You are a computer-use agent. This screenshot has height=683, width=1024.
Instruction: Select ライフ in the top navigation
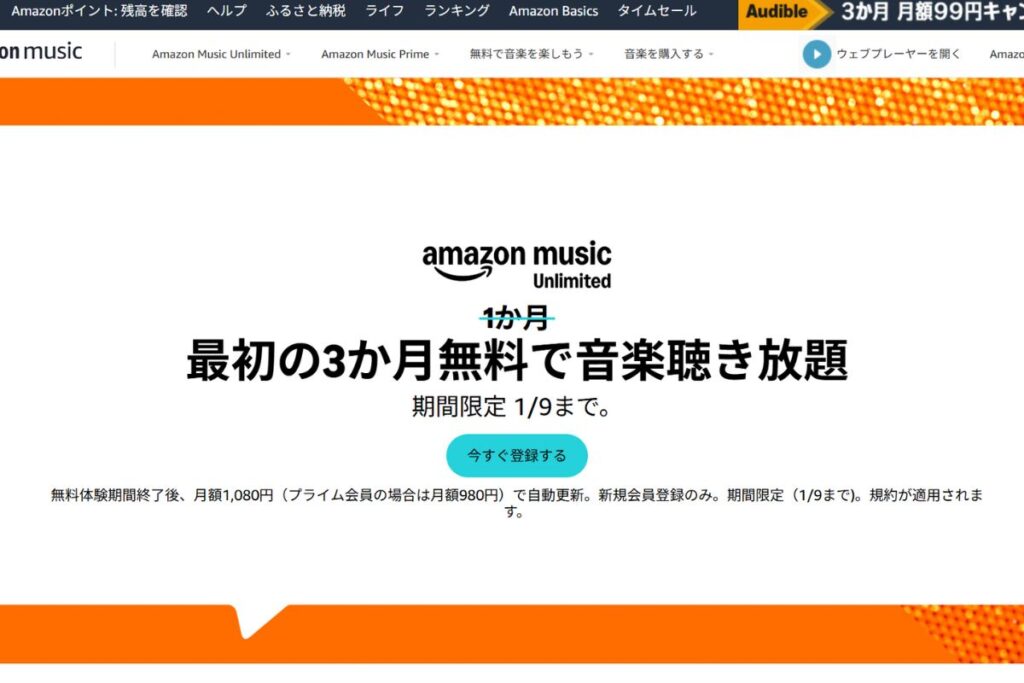[x=385, y=10]
